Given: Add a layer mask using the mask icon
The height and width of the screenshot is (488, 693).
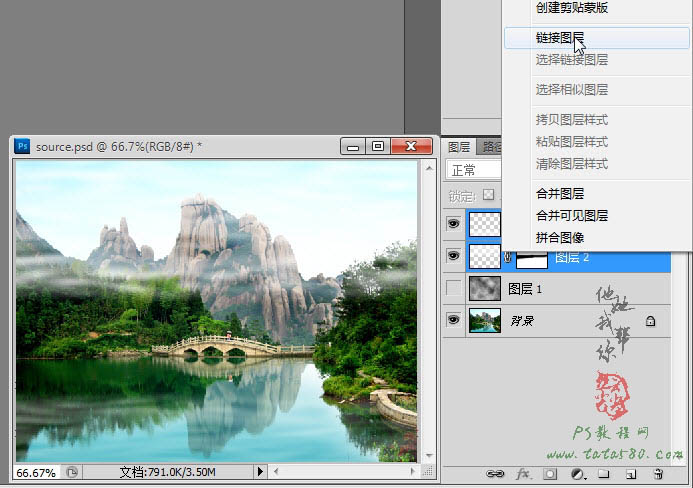Looking at the screenshot, I should point(550,474).
